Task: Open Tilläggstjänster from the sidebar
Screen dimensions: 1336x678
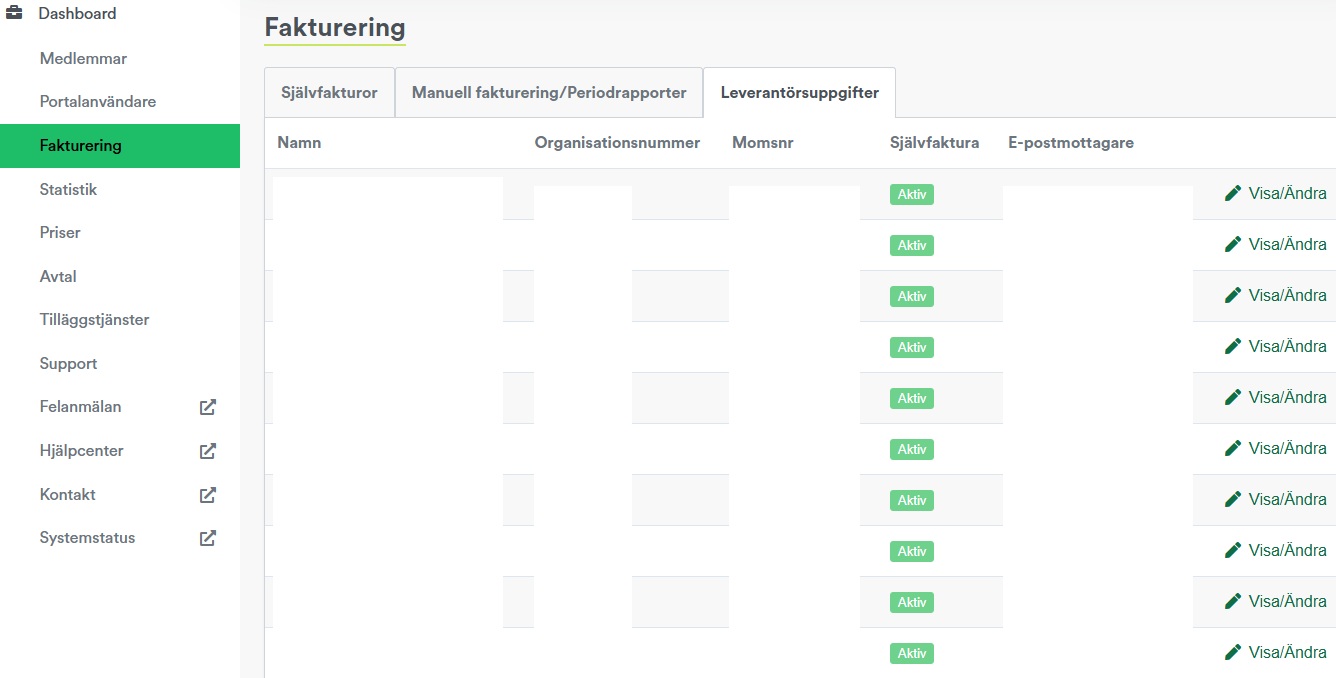Action: [x=94, y=320]
